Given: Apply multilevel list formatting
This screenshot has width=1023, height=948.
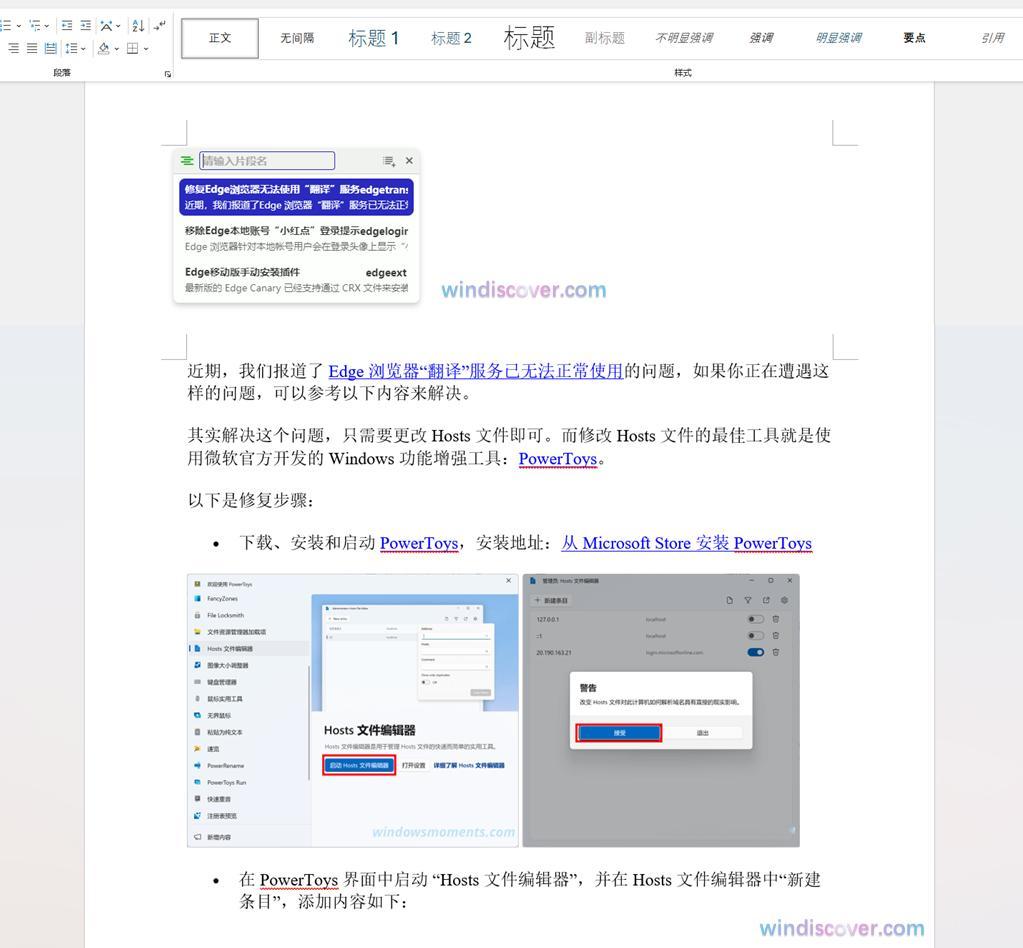Looking at the screenshot, I should tap(35, 26).
